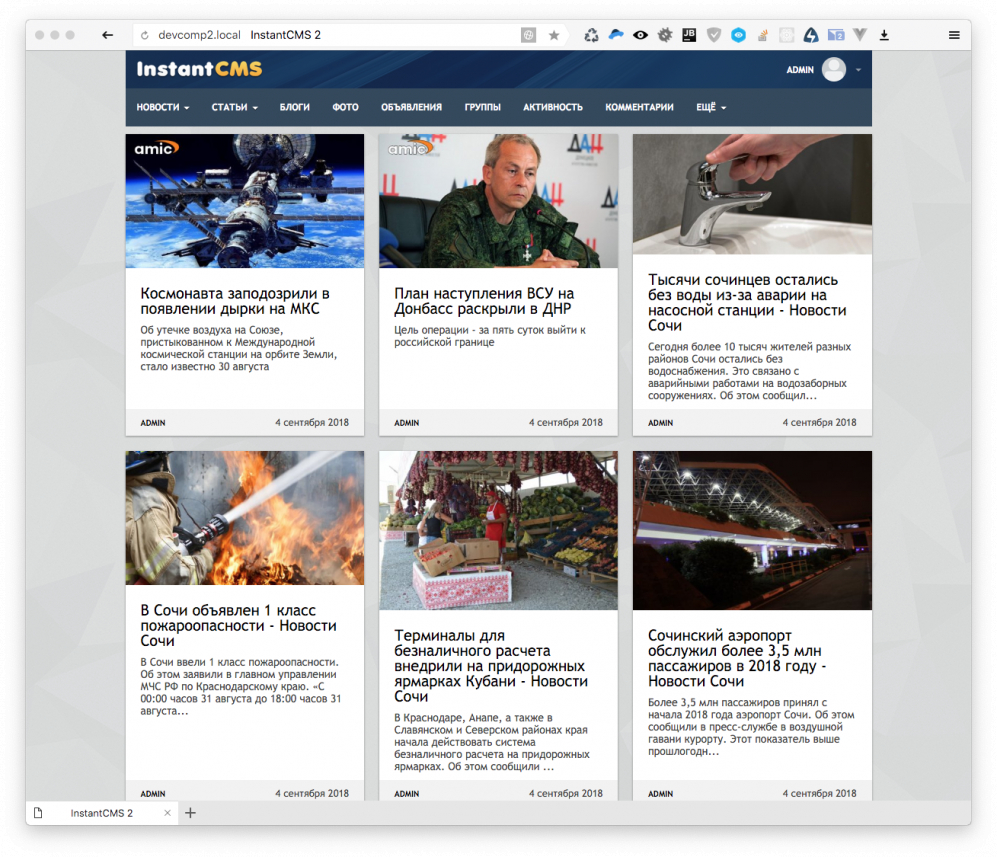Click teaser 'Сегодня более 10 тысяч жителей'
The height and width of the screenshot is (857, 997).
(749, 371)
